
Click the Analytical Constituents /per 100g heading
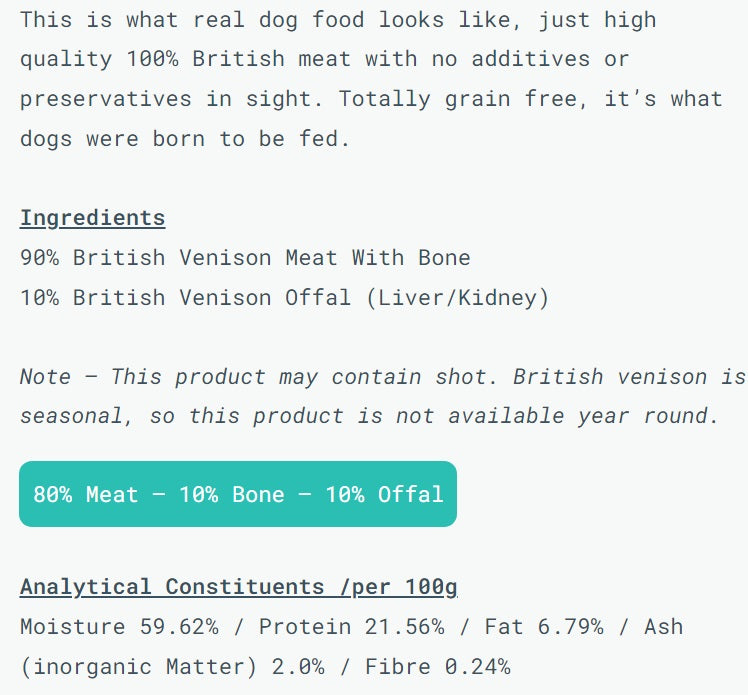pos(238,587)
